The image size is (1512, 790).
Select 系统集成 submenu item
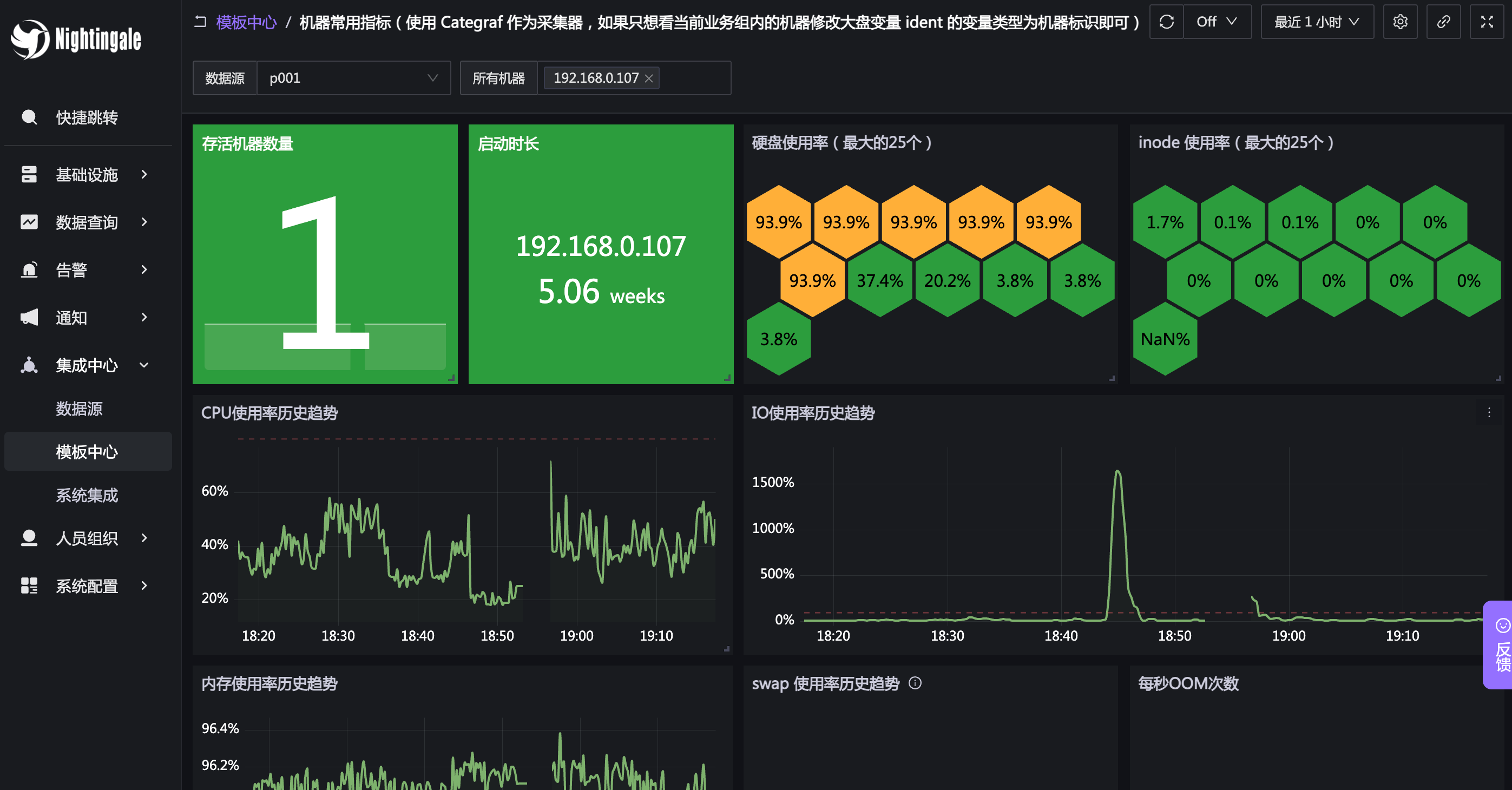pyautogui.click(x=87, y=495)
